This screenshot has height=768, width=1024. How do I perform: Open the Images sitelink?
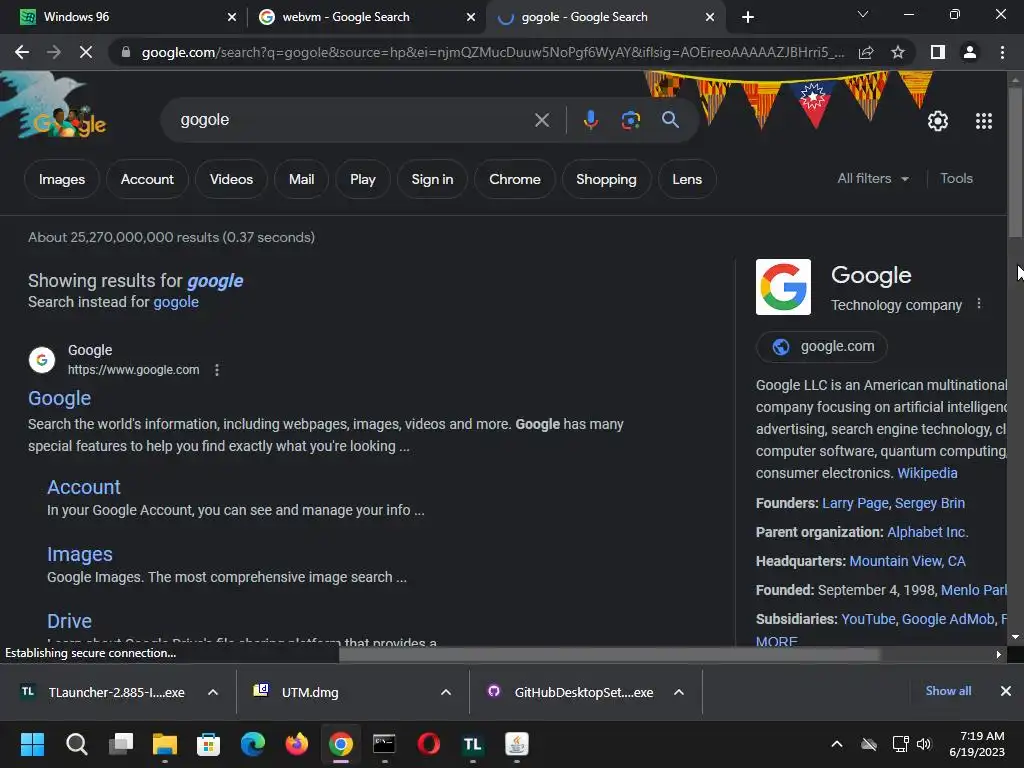coord(80,554)
